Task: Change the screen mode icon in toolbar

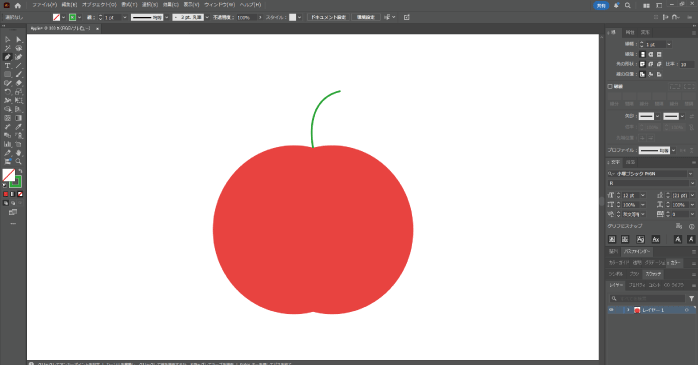Action: point(13,213)
